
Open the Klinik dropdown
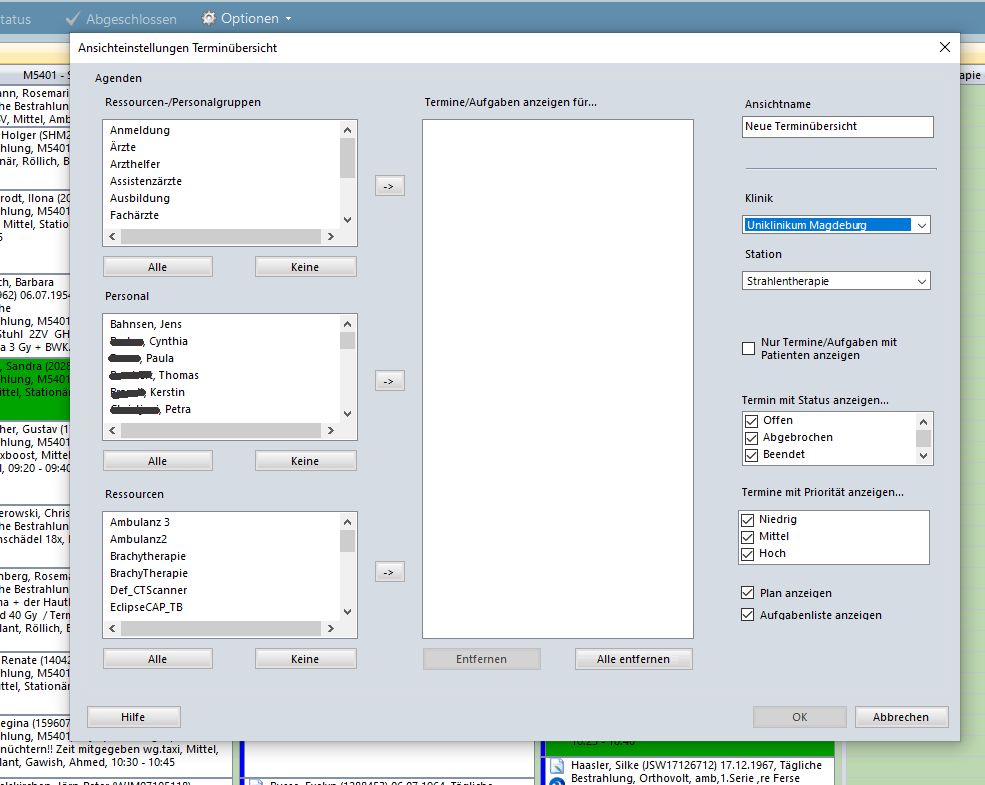coord(921,225)
